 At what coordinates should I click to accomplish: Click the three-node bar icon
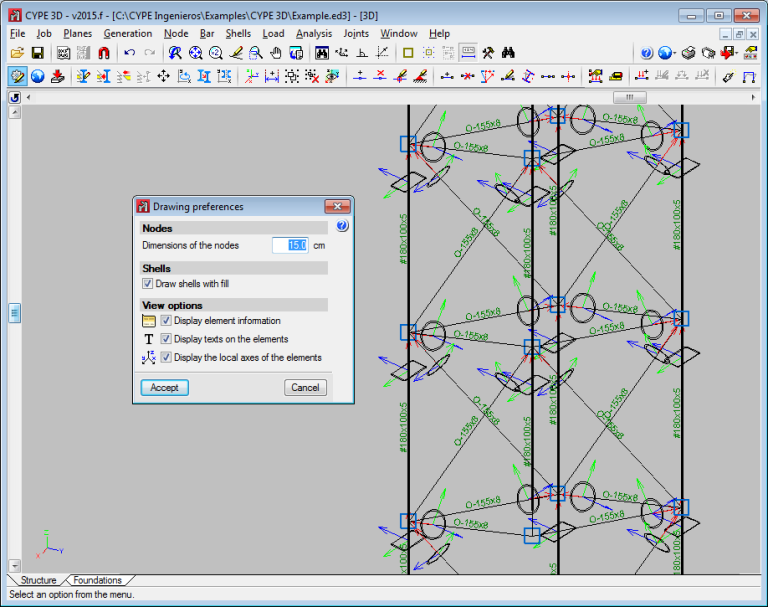click(548, 76)
